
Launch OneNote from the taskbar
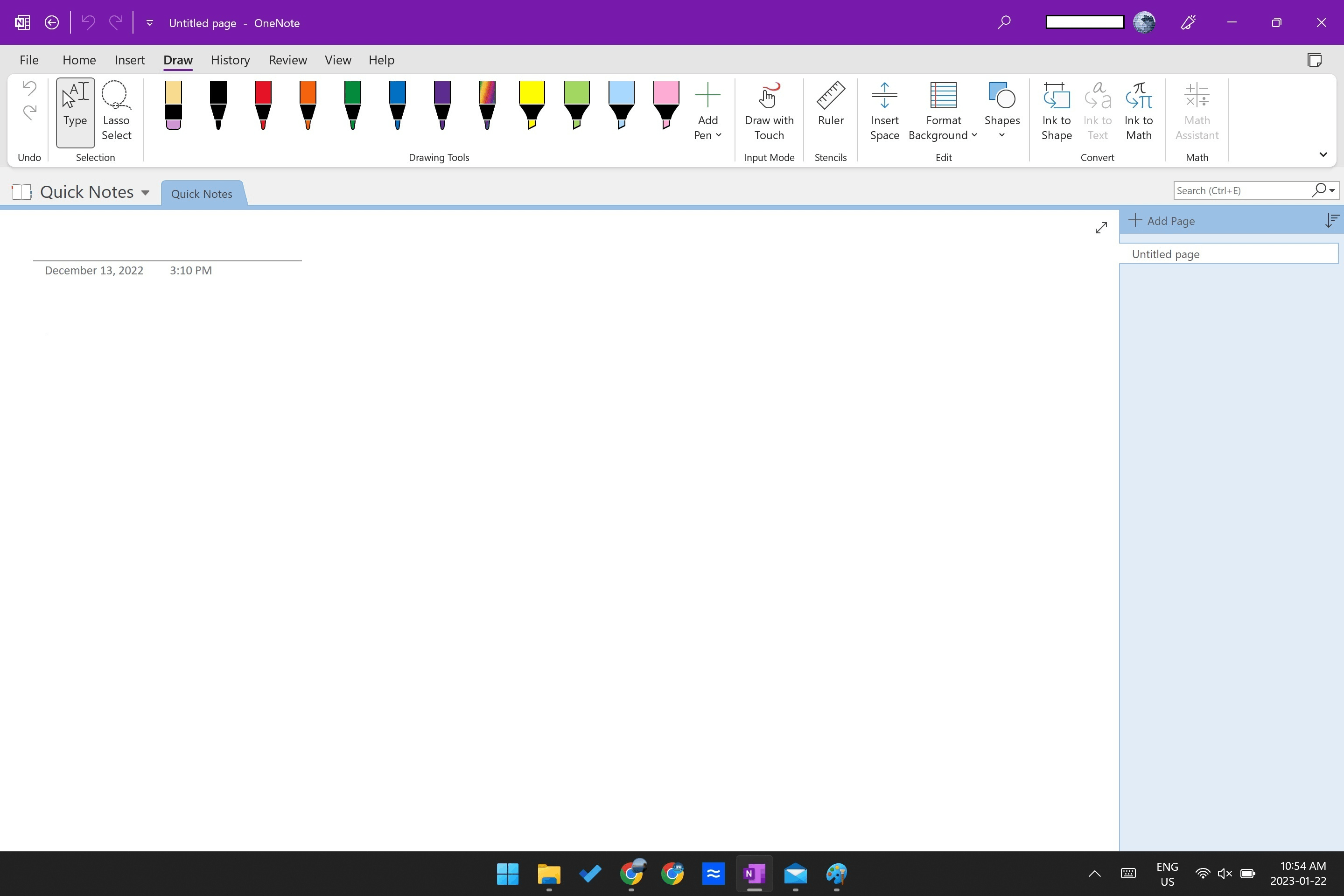click(x=754, y=874)
